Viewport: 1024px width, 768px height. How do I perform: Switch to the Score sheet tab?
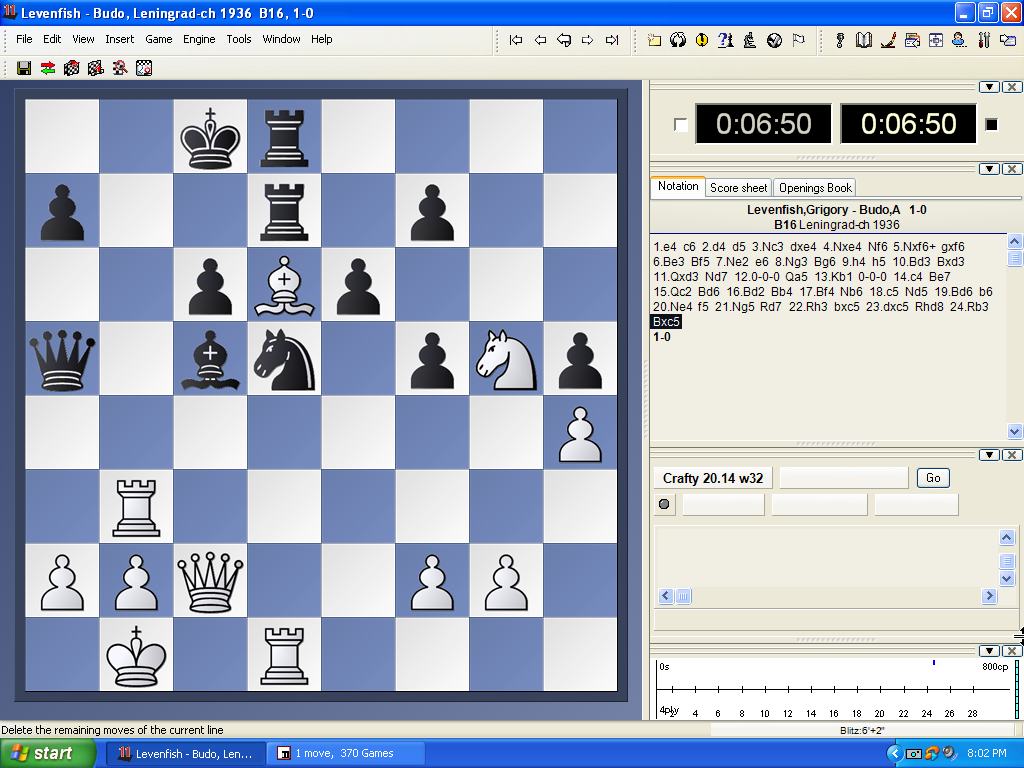[x=738, y=187]
